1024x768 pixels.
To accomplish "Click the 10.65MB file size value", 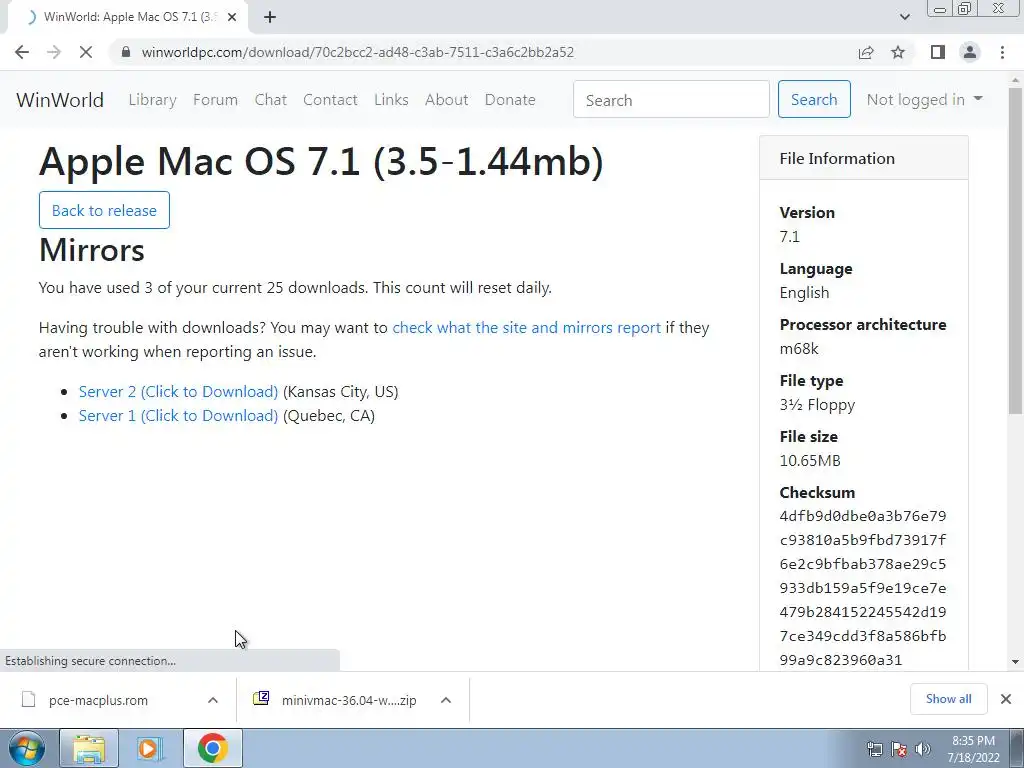I will pyautogui.click(x=810, y=460).
